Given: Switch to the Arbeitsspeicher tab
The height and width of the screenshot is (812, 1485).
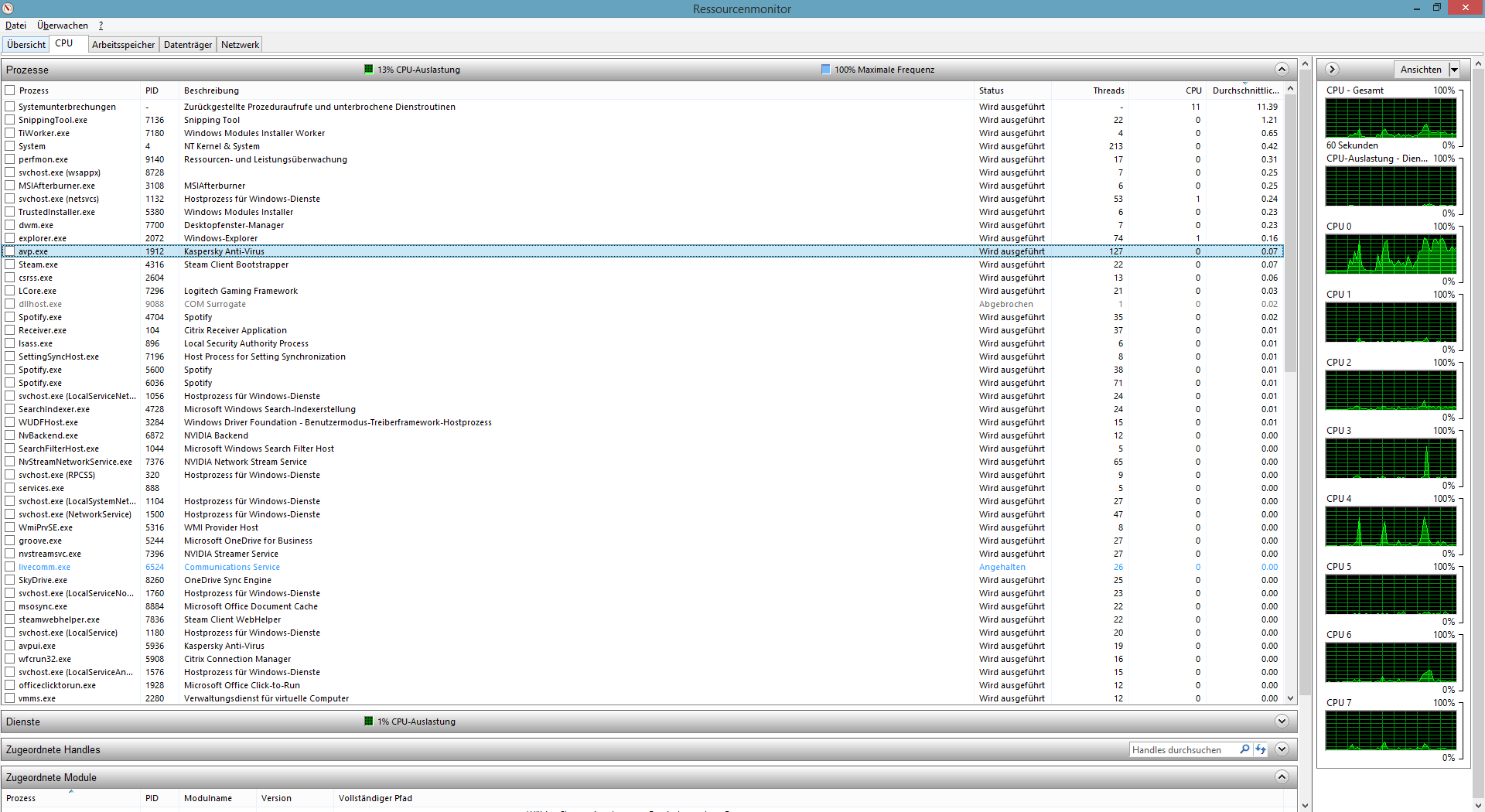Looking at the screenshot, I should [123, 45].
